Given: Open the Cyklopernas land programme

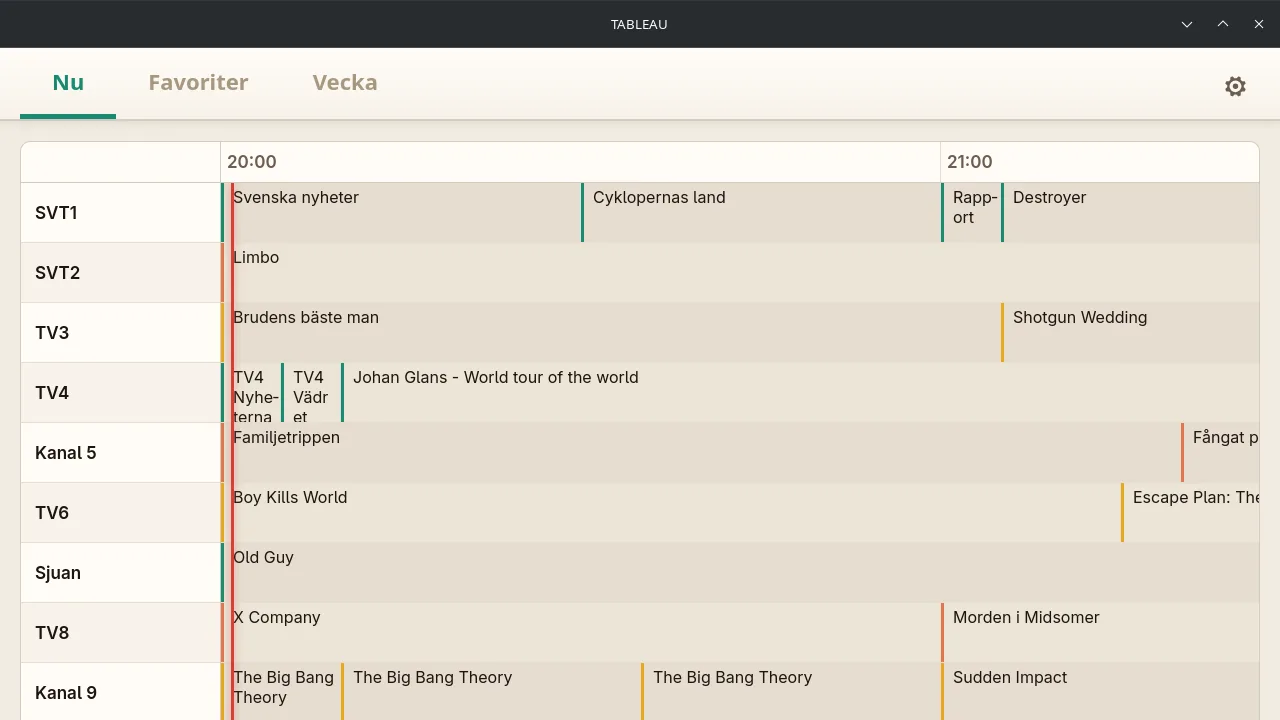Looking at the screenshot, I should (761, 212).
